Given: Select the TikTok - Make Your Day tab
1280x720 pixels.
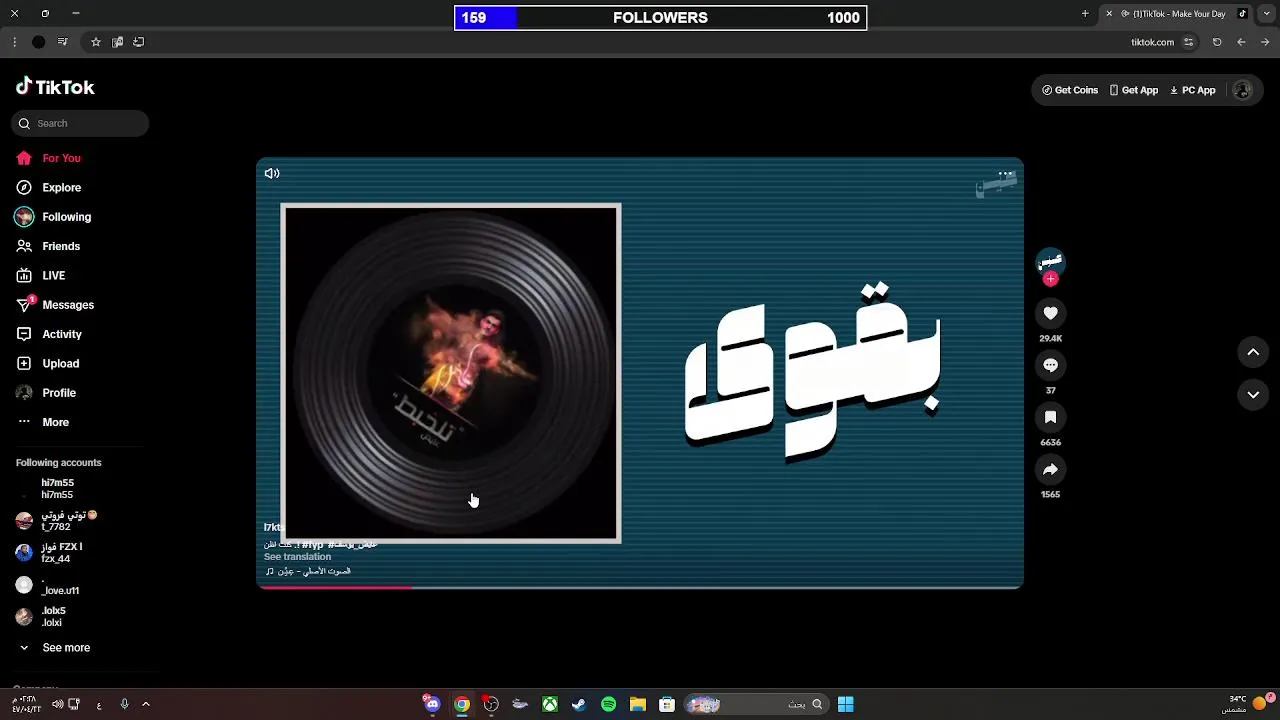Looking at the screenshot, I should click(1174, 14).
